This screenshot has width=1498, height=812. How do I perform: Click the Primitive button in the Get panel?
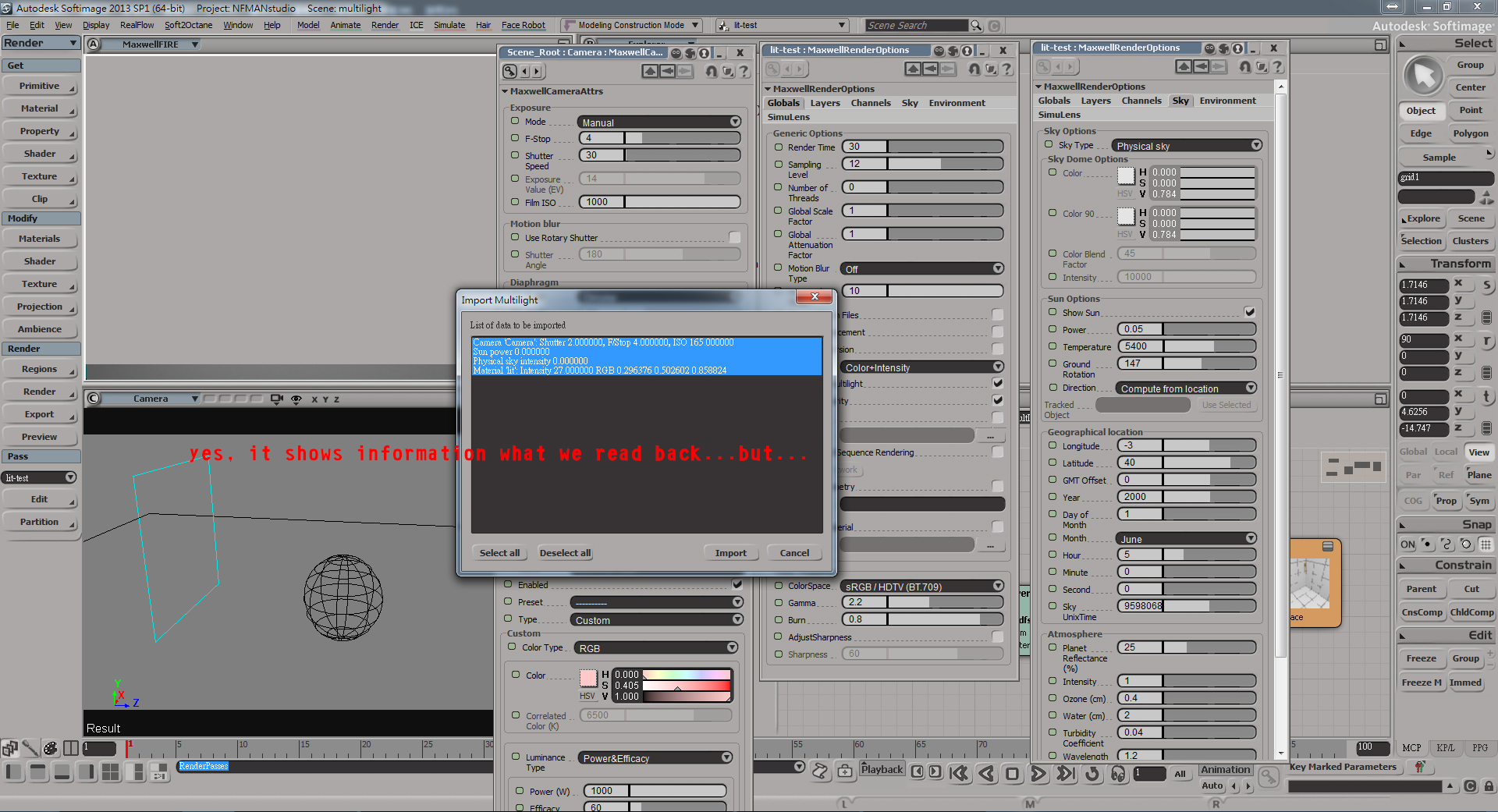coord(40,87)
